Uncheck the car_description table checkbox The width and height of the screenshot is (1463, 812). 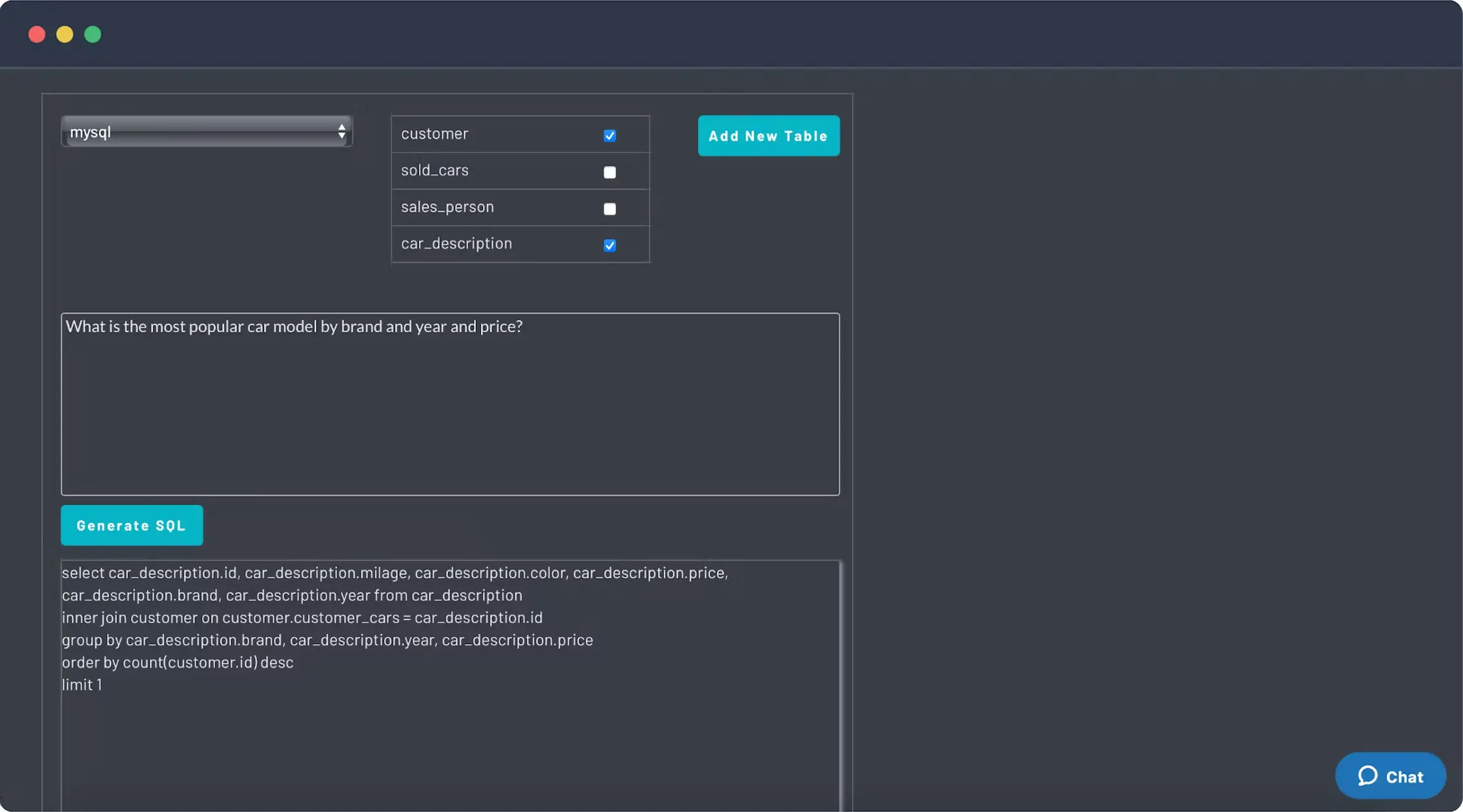coord(609,245)
